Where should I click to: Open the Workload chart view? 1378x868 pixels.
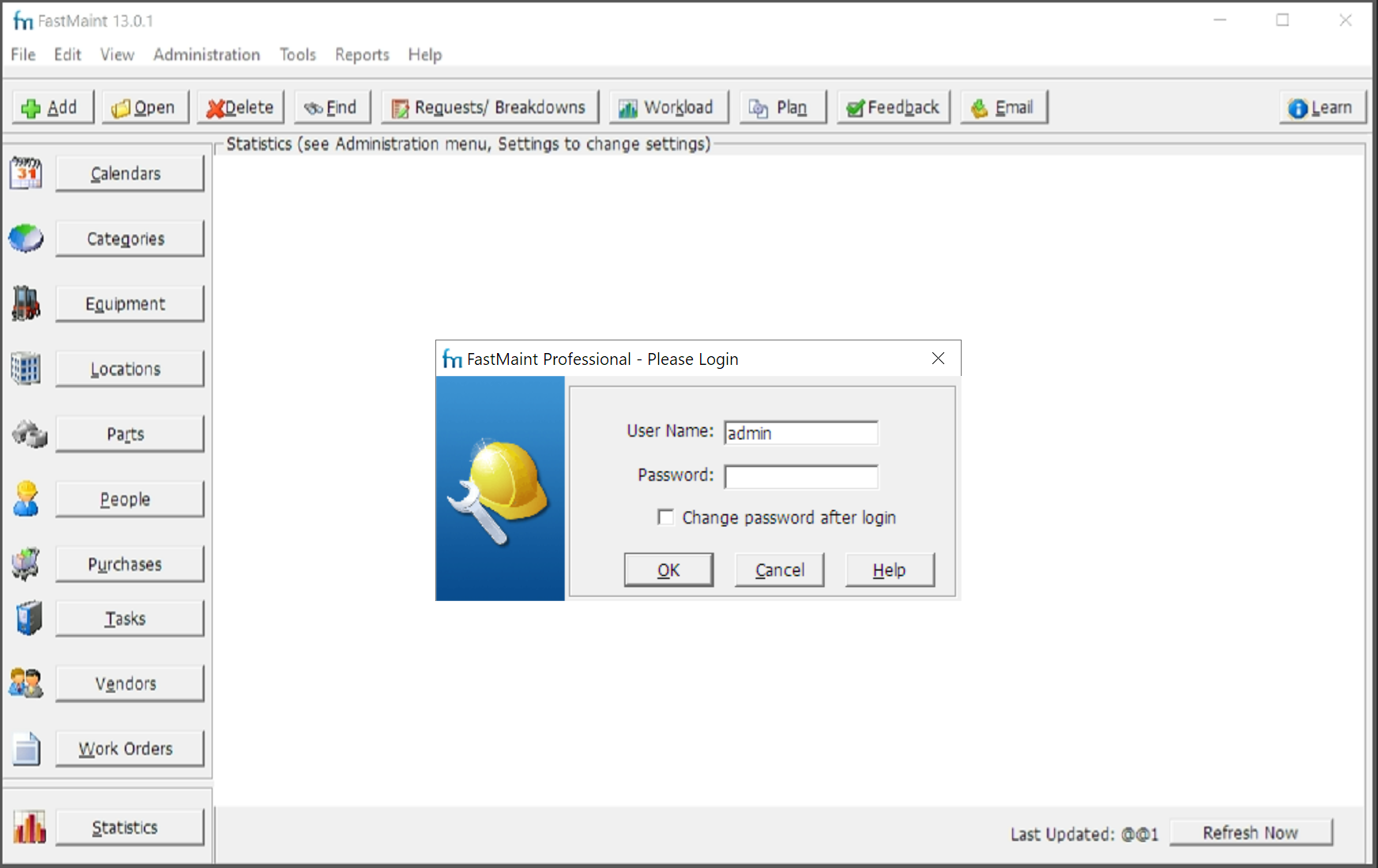pyautogui.click(x=668, y=107)
